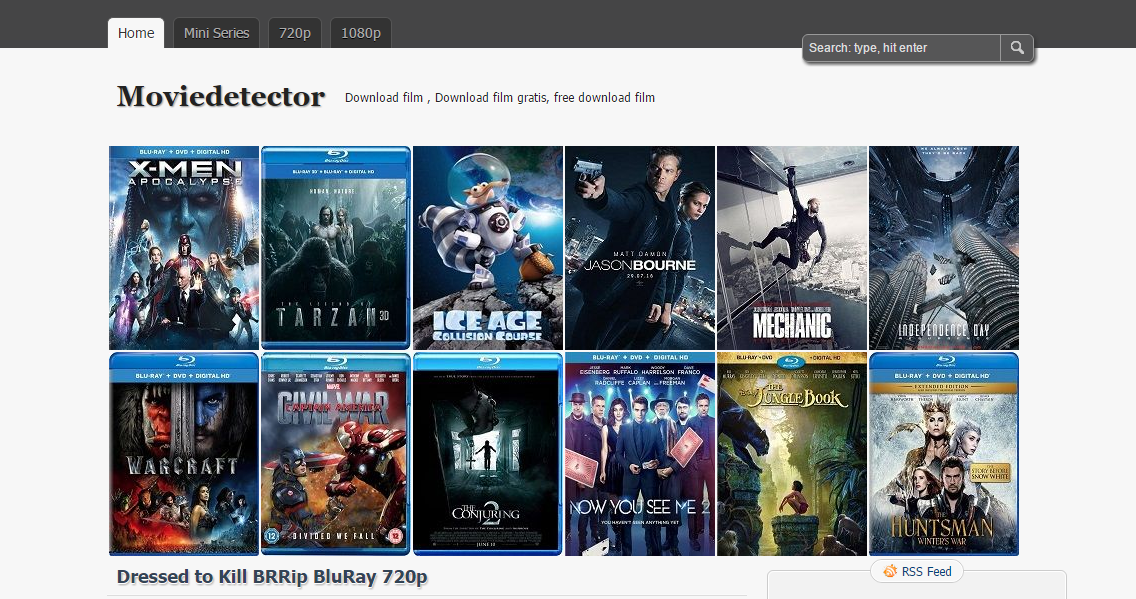1136x599 pixels.
Task: Open the X-Men Apocalypse poster
Action: [184, 248]
